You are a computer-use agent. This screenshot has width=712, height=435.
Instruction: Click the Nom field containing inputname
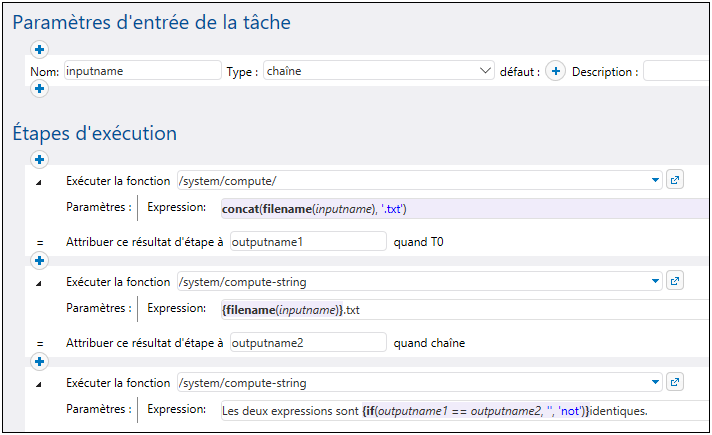[142, 71]
